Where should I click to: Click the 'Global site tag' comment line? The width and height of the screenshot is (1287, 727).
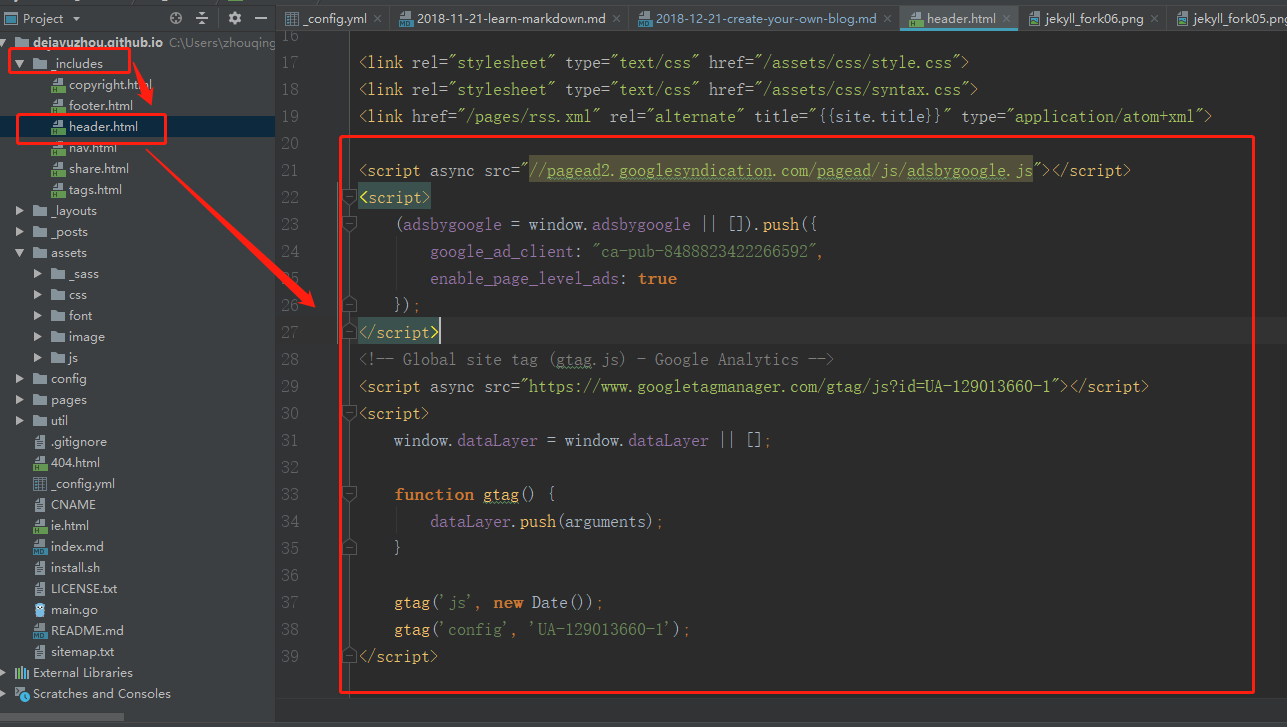(x=596, y=360)
